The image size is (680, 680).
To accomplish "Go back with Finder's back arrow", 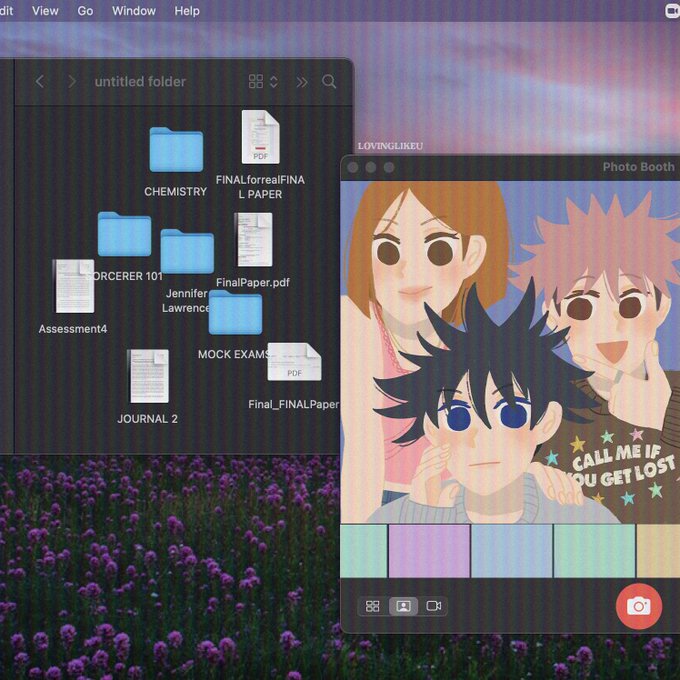I will 40,81.
